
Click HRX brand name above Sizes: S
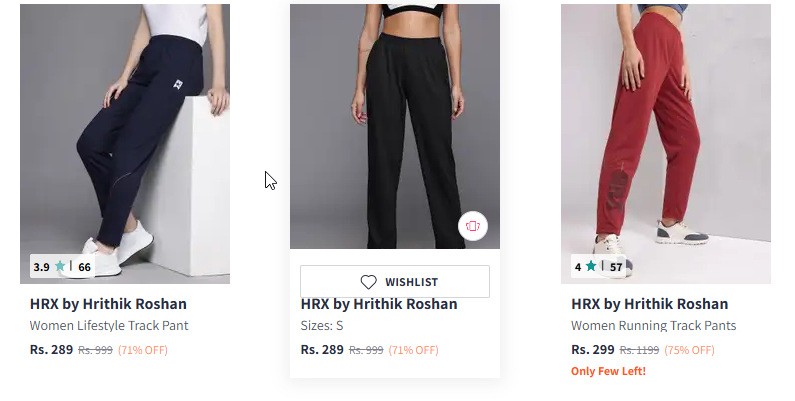379,305
